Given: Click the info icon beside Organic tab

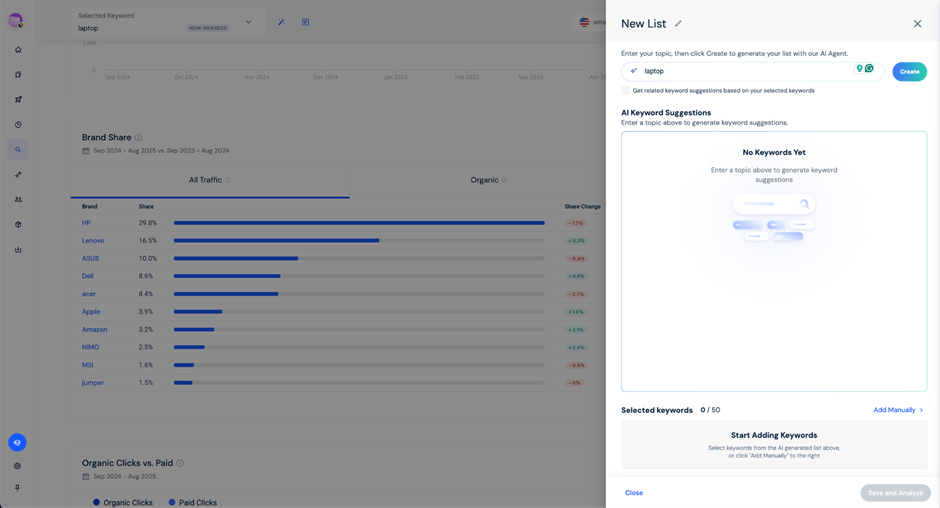Looking at the screenshot, I should [x=504, y=180].
